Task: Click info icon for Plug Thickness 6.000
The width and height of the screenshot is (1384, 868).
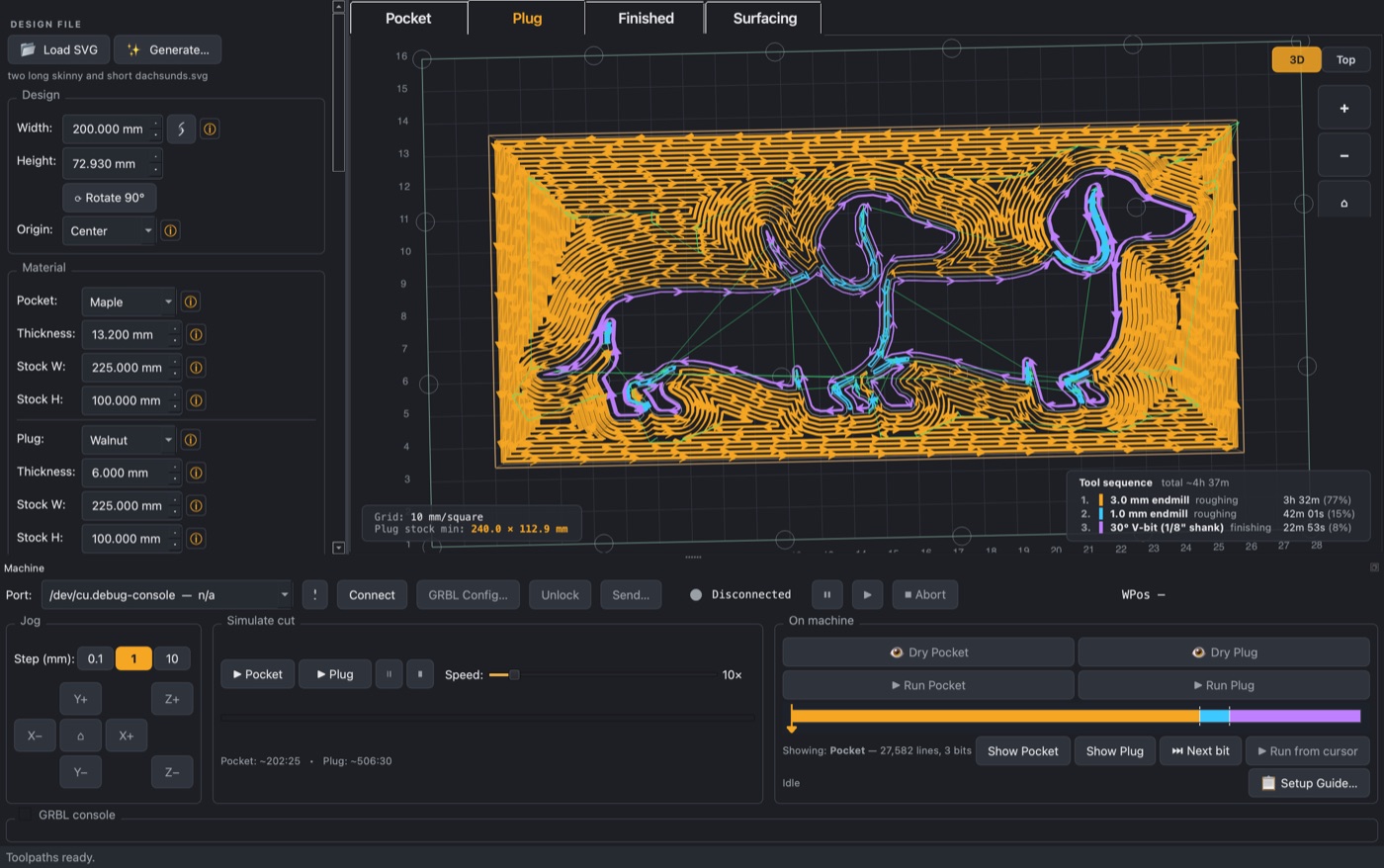Action: click(196, 473)
